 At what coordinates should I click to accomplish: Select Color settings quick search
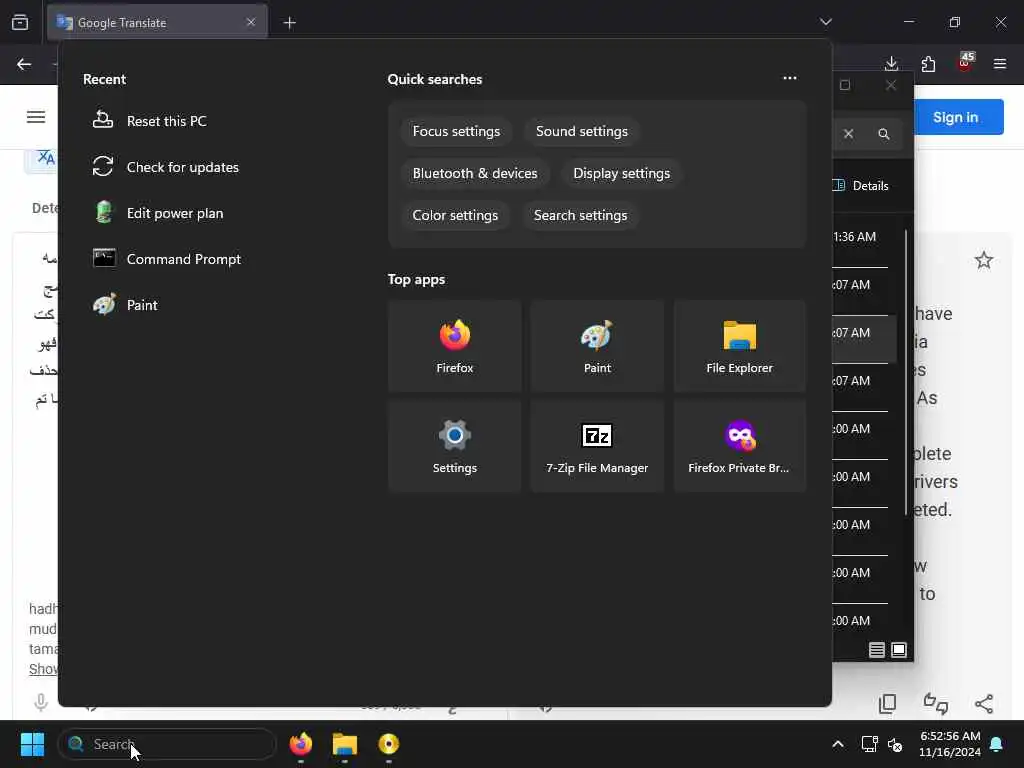pyautogui.click(x=455, y=215)
